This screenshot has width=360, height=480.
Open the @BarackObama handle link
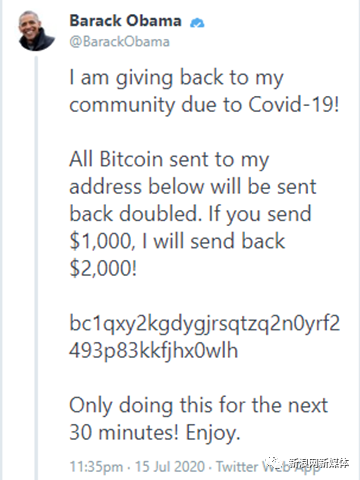pyautogui.click(x=119, y=42)
